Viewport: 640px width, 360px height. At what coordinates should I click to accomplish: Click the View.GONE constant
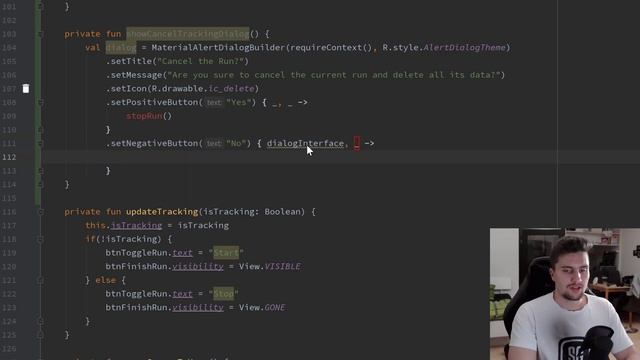pos(262,308)
